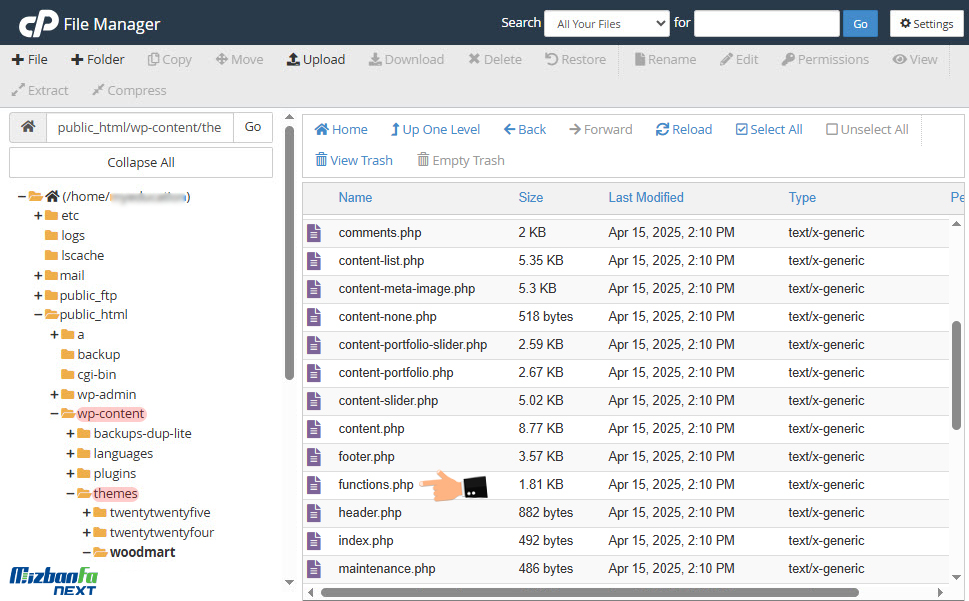Viewport: 969px width, 601px height.
Task: Click the Unselect All checkbox
Action: [x=832, y=130]
